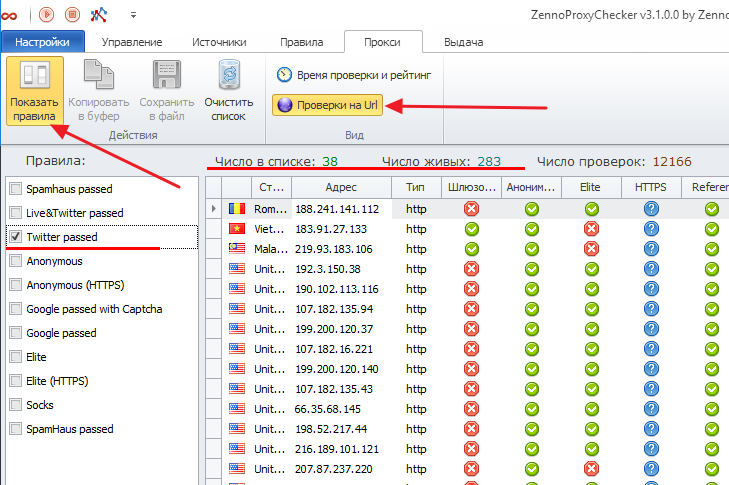Click the Start (play) icon in title bar
The image size is (729, 485).
(x=45, y=14)
